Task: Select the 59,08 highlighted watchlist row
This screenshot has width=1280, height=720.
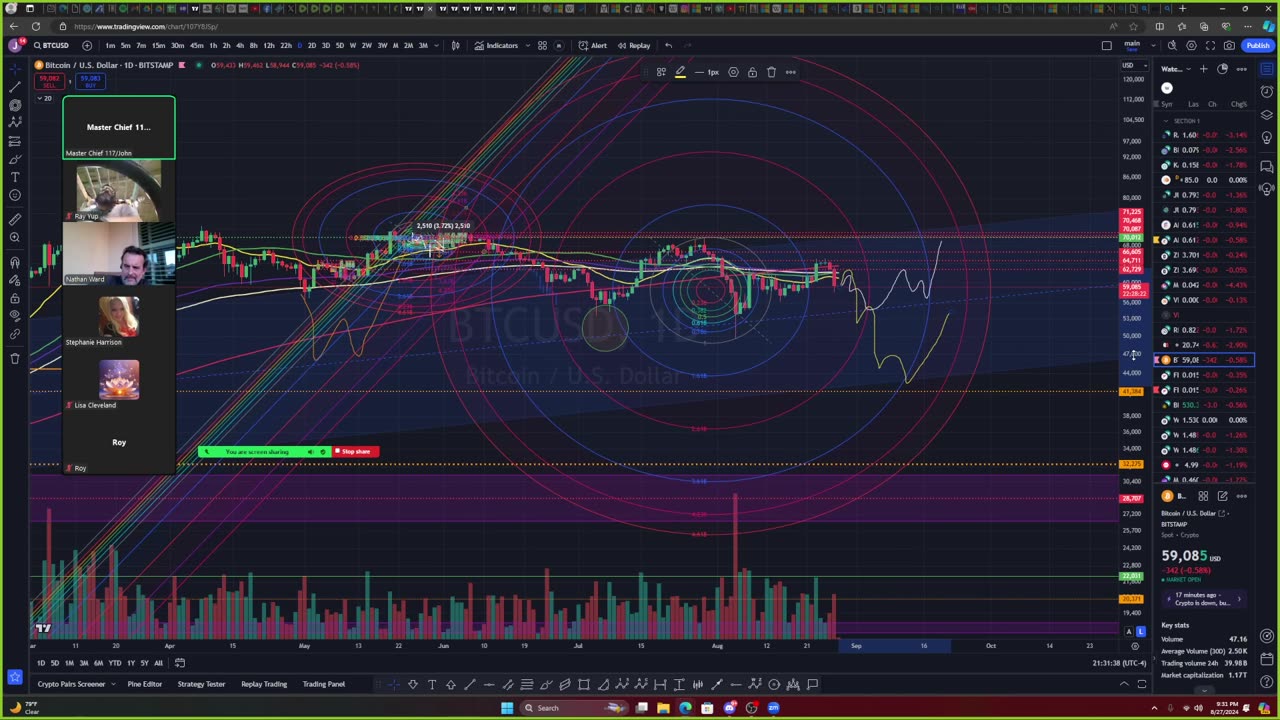Action: (1205, 360)
